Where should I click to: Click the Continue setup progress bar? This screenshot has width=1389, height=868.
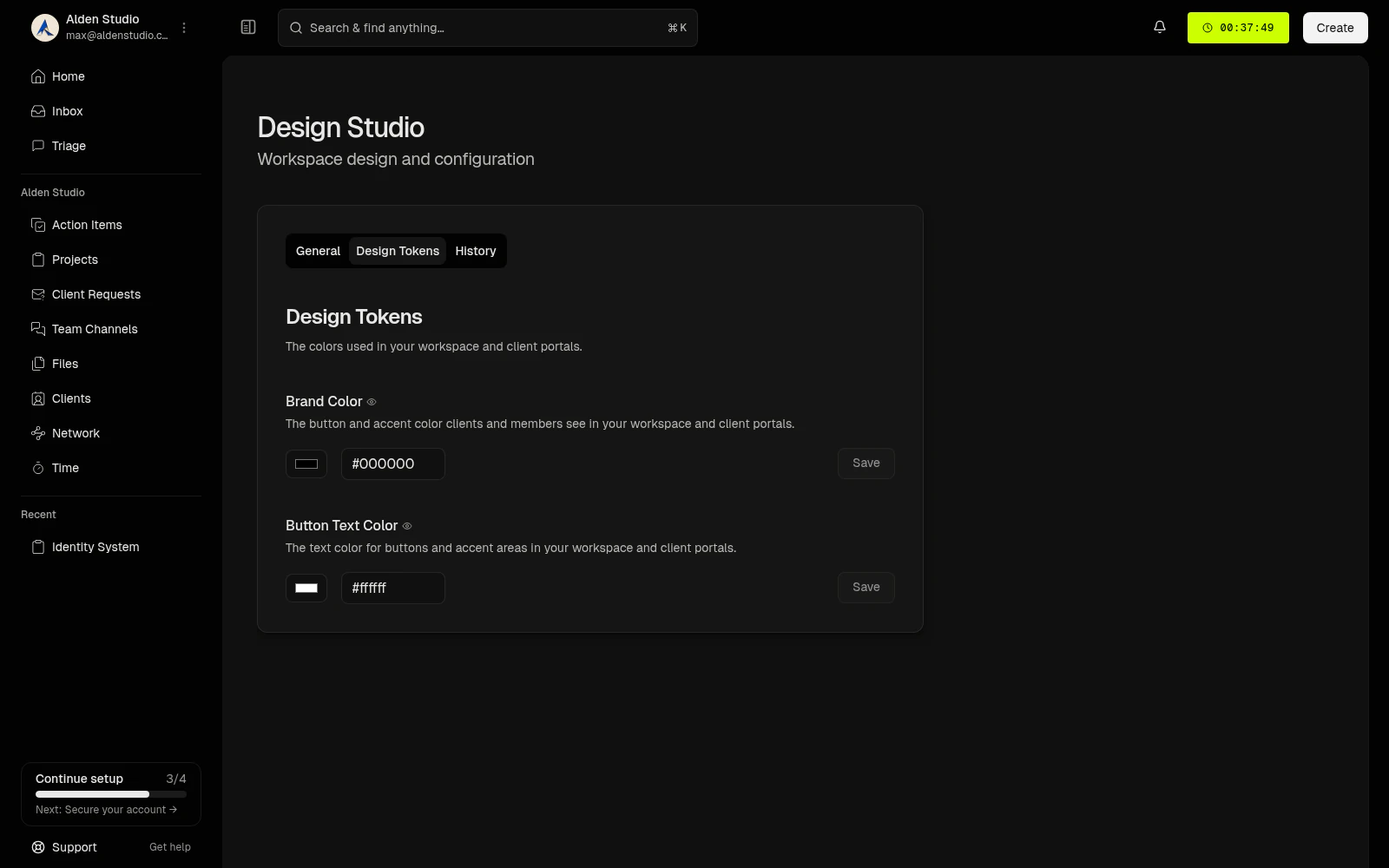point(111,794)
